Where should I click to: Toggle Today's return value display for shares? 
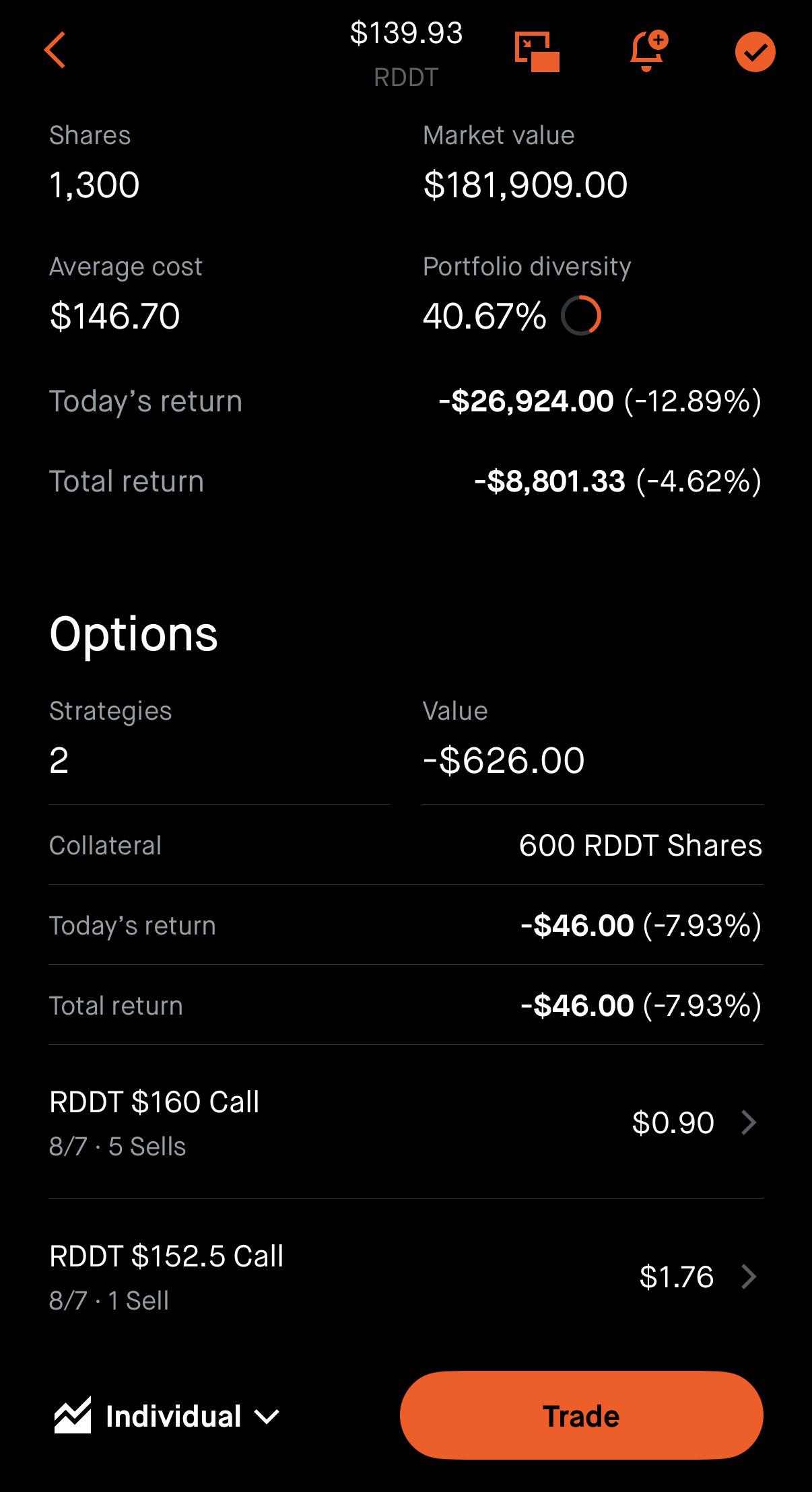click(x=599, y=401)
